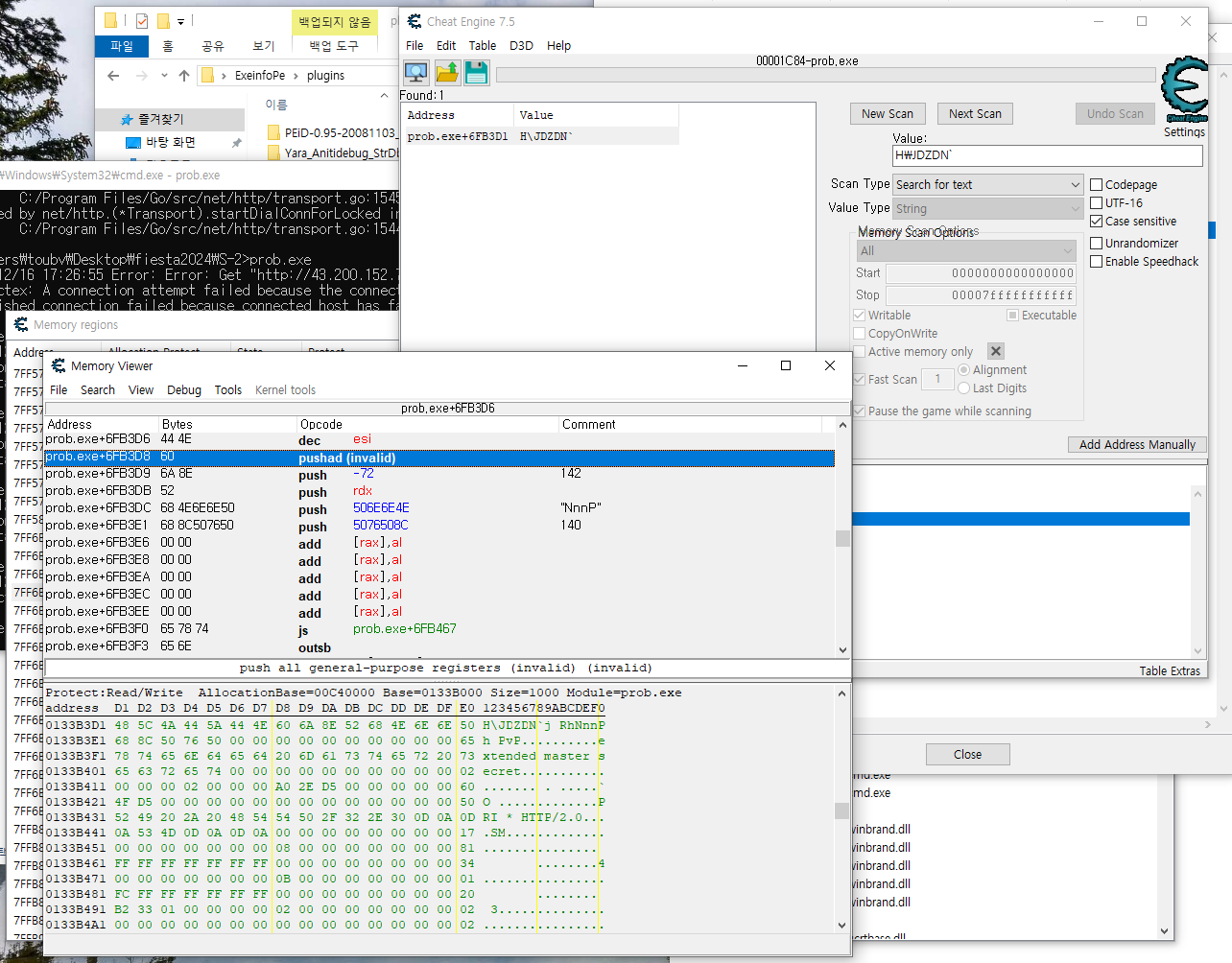Click the Cheat Engine 7.5 title bar icon
Screen dimensions: 1232x963
tap(415, 21)
